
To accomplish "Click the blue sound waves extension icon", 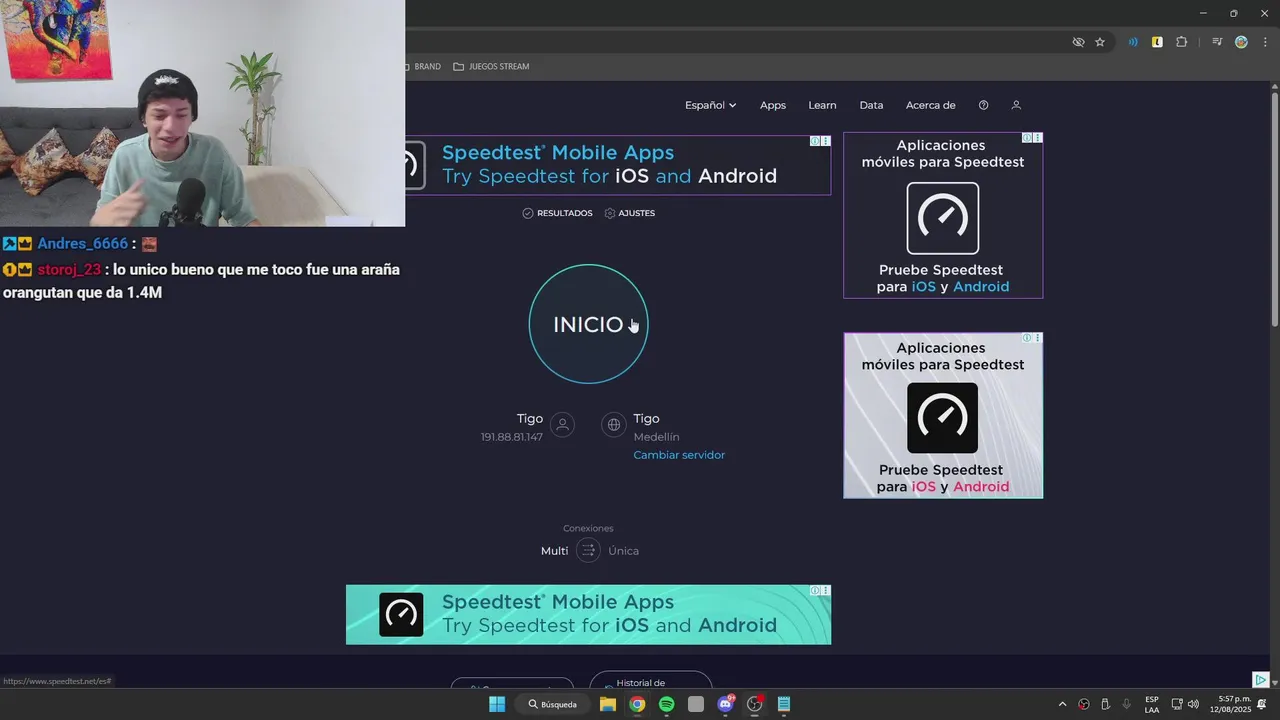I will click(1133, 42).
